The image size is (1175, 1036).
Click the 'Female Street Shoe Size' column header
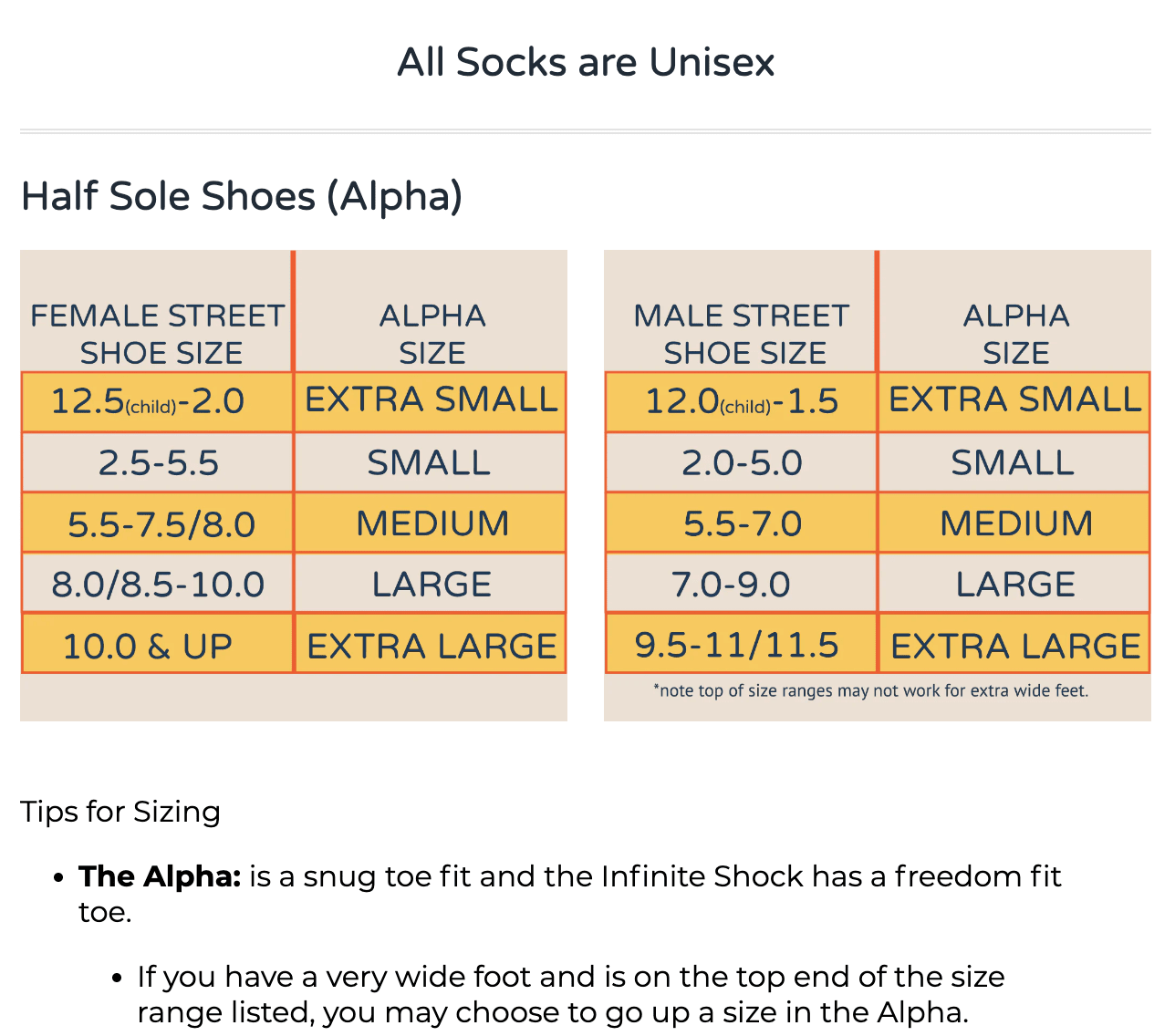coord(158,334)
